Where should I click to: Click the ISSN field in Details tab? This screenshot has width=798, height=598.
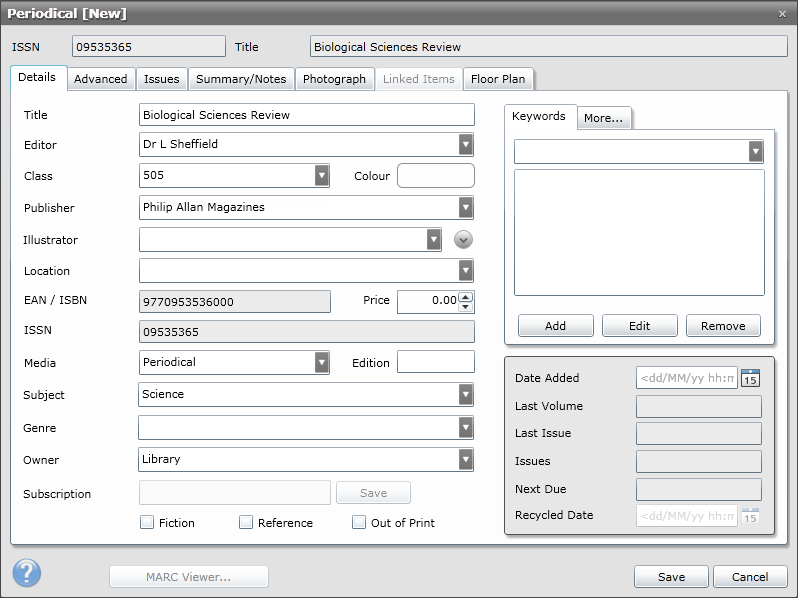pos(307,332)
